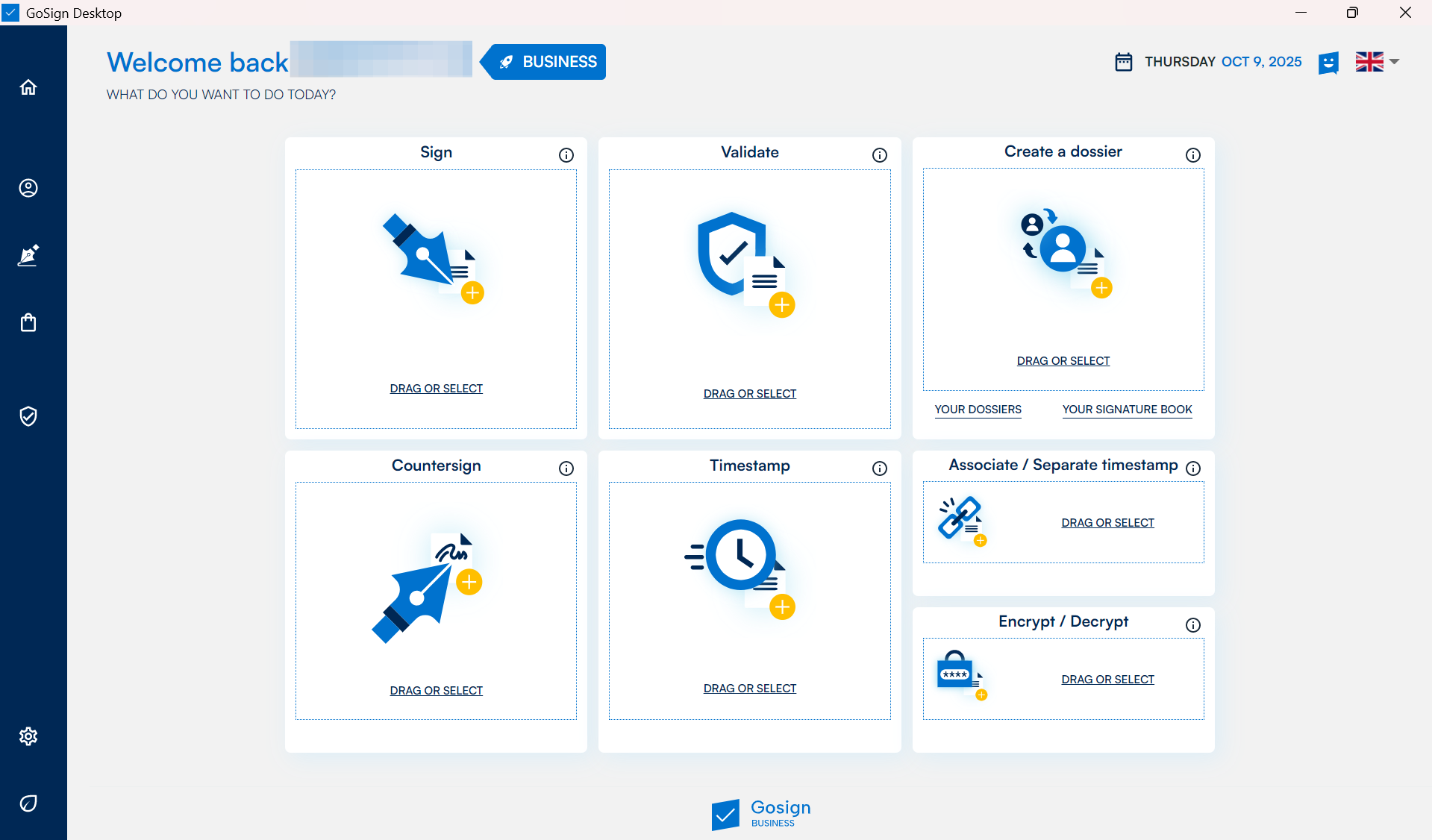1432x840 pixels.
Task: Open Settings gear in the sidebar
Action: 28,736
